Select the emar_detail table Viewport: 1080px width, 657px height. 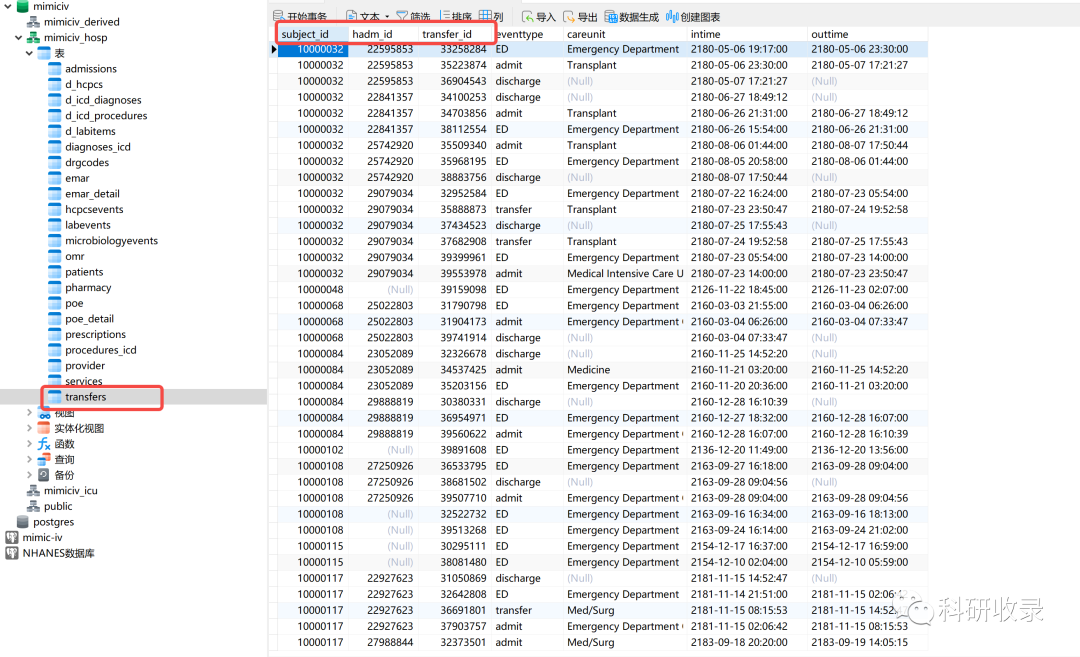[x=92, y=194]
